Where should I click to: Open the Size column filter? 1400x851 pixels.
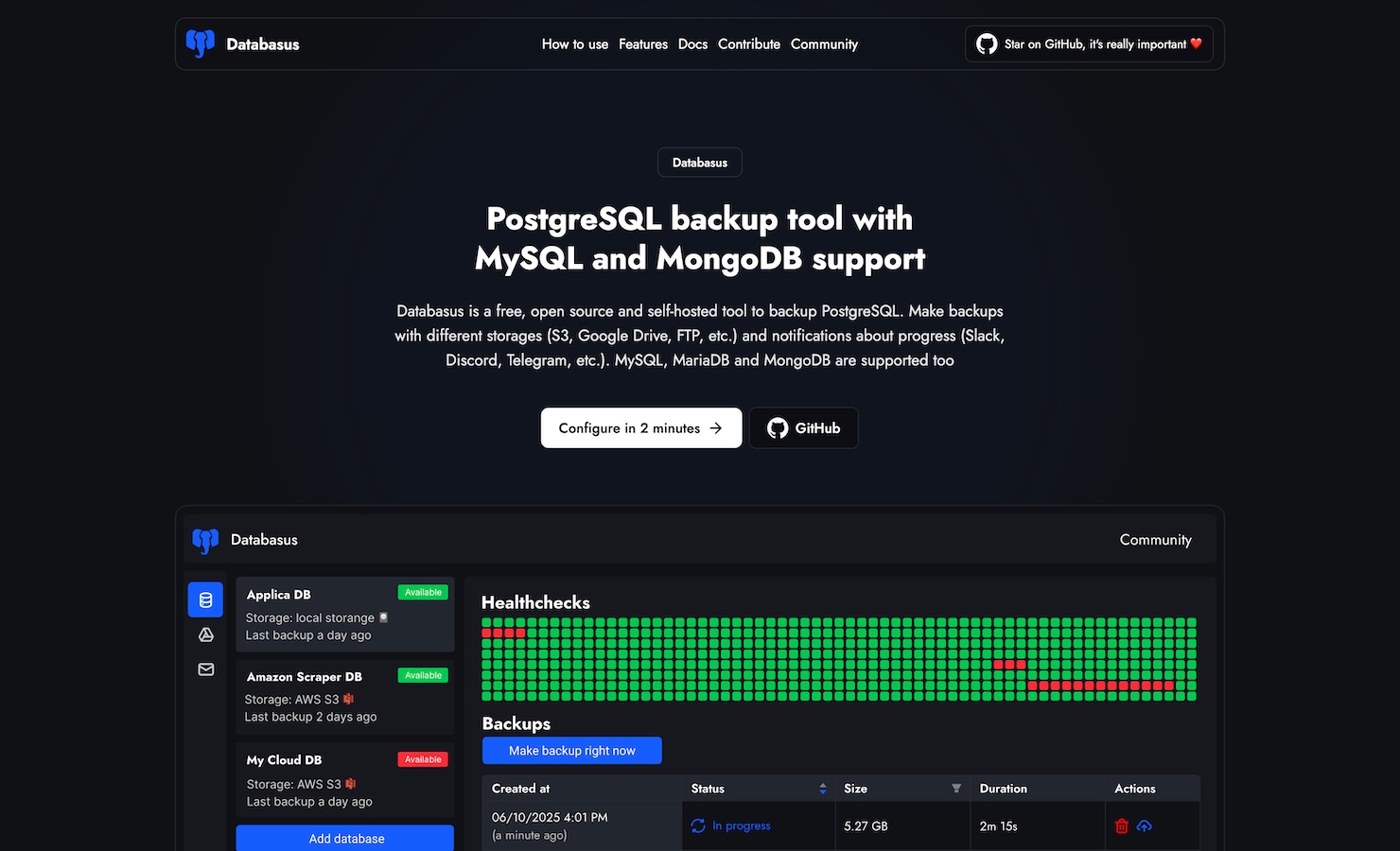point(956,789)
